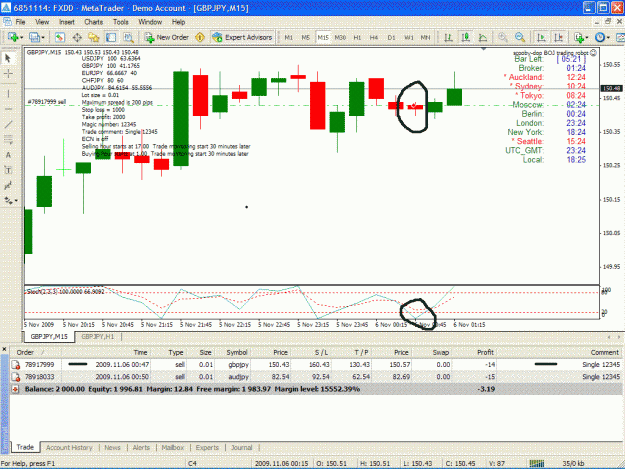The image size is (625, 469).
Task: Select the Crosshair tool
Action: click(x=8, y=74)
